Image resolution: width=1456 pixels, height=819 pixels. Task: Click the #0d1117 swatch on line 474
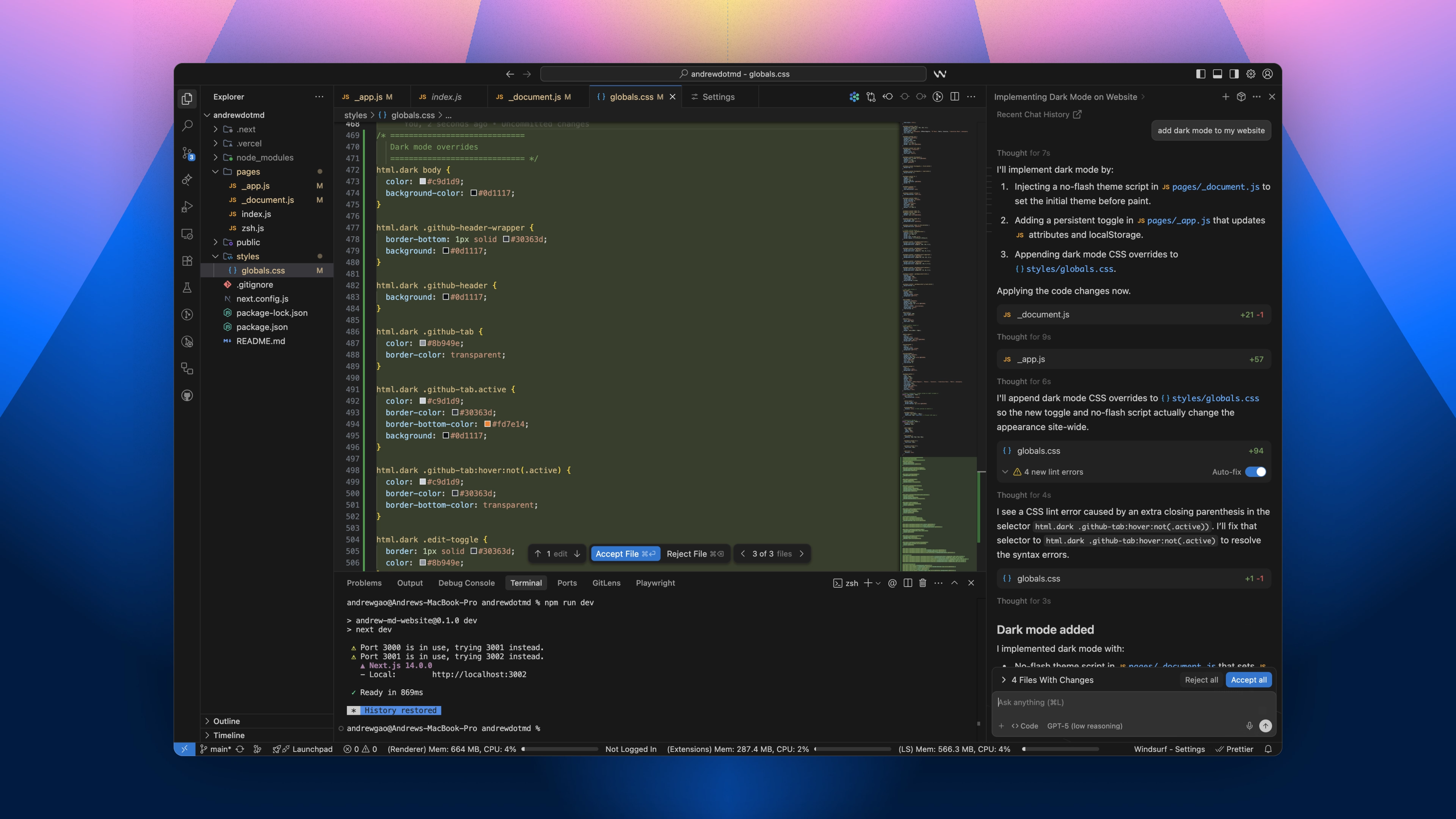pyautogui.click(x=474, y=193)
